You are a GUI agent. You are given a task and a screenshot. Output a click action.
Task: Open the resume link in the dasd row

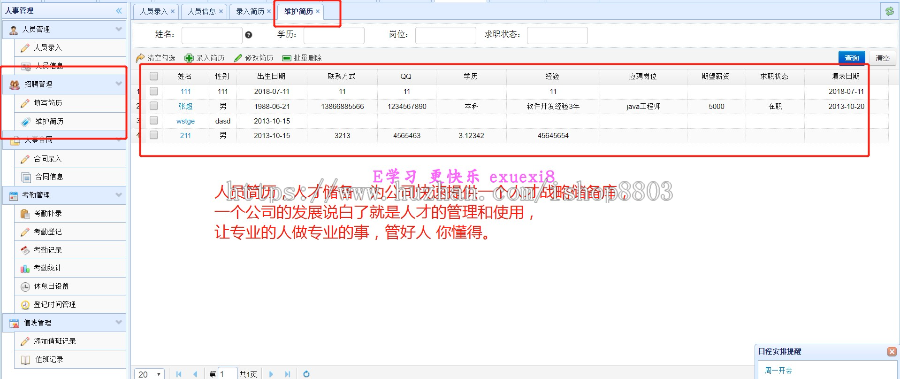(185, 121)
